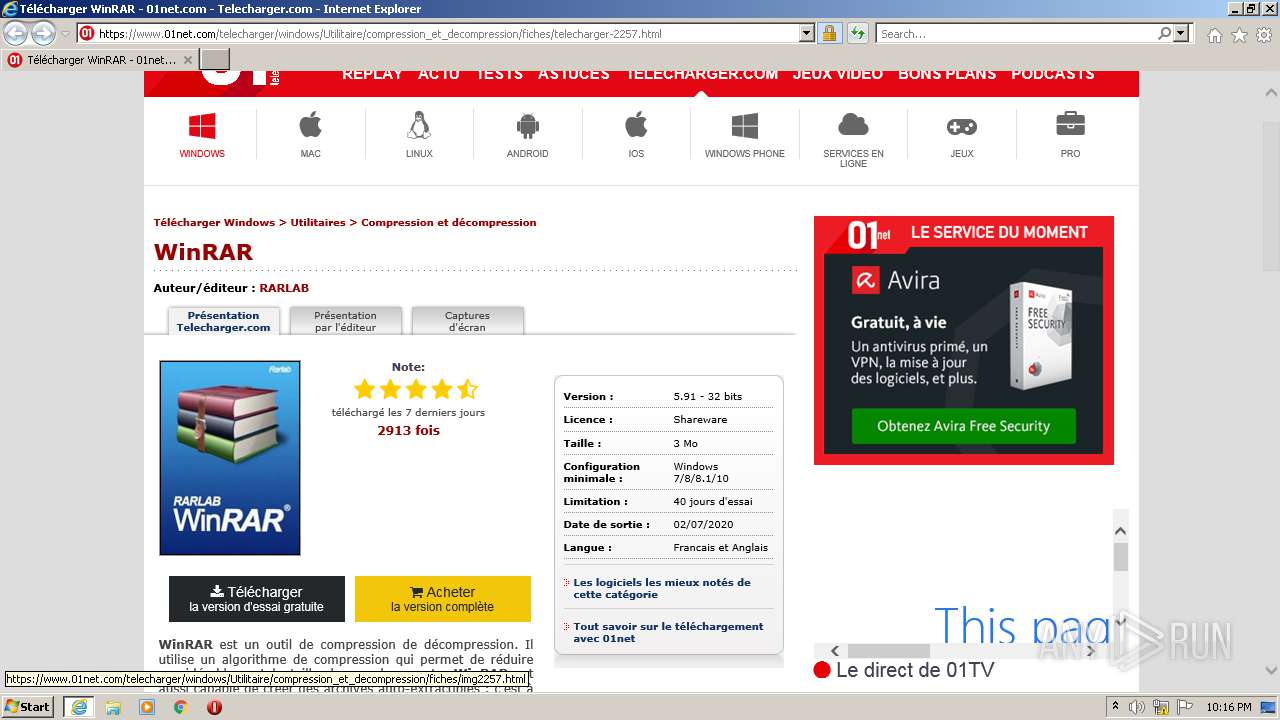Click Obtenez Avira Free Security button
1280x720 pixels.
coord(963,426)
